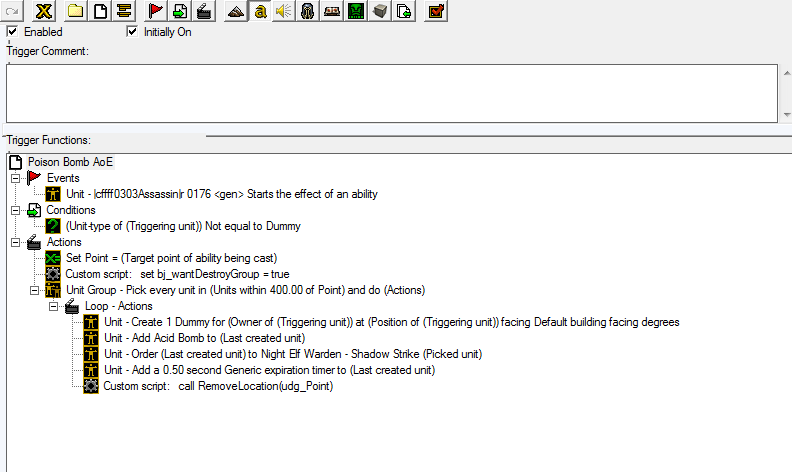
Task: Collapse the Events tree node
Action: tap(16, 178)
